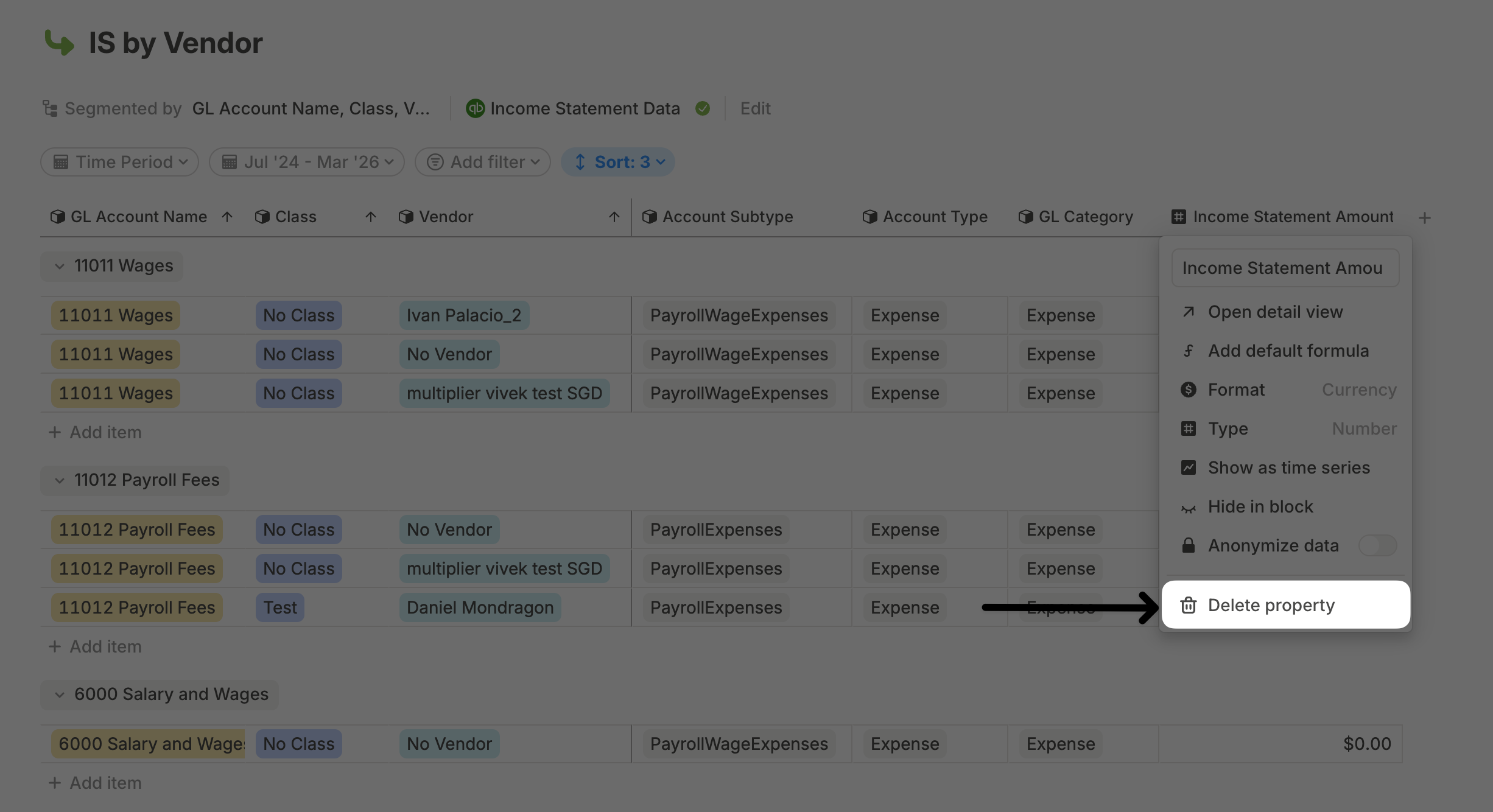Toggle the Anonymize data switch
The height and width of the screenshot is (812, 1493).
point(1377,545)
